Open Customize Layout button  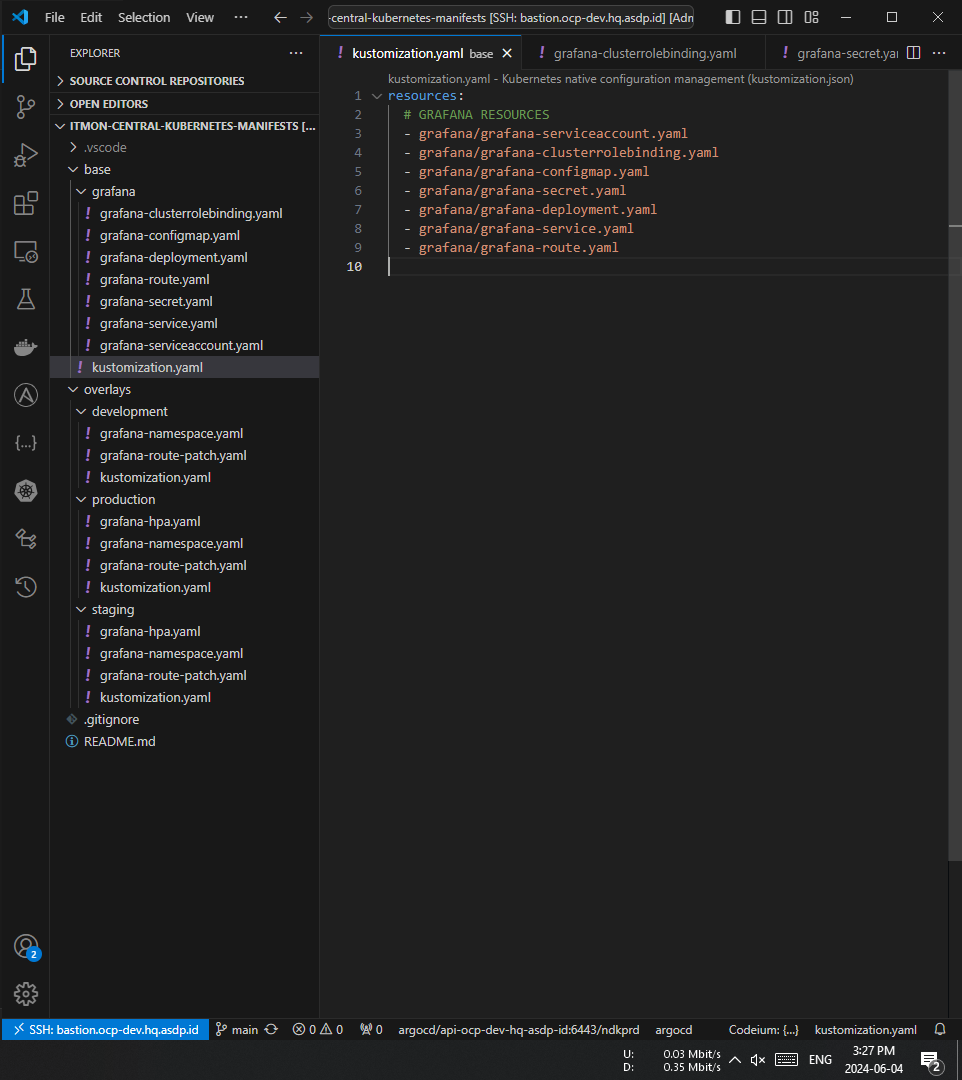(x=811, y=17)
